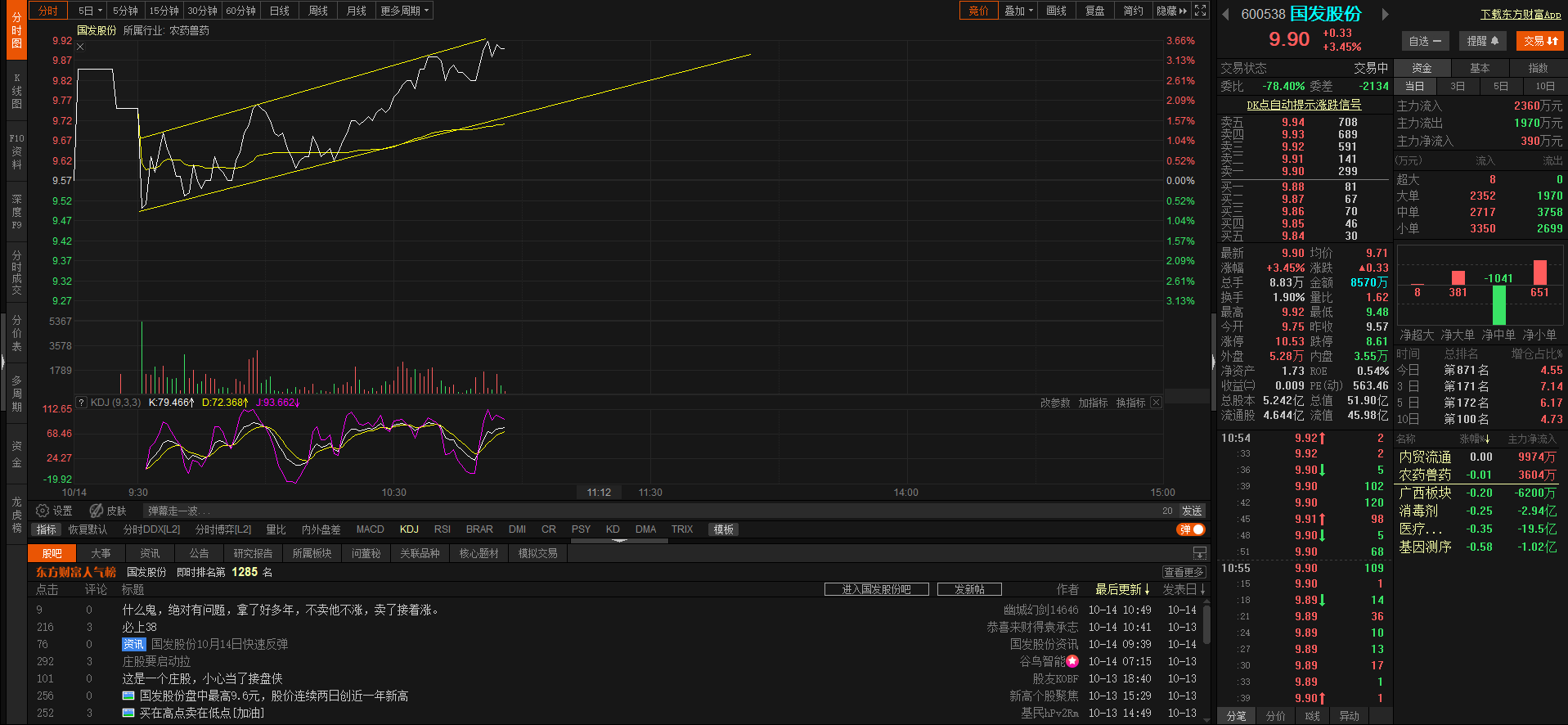This screenshot has width=1568, height=725.
Task: Click 进入国发股份吧 button
Action: [876, 589]
